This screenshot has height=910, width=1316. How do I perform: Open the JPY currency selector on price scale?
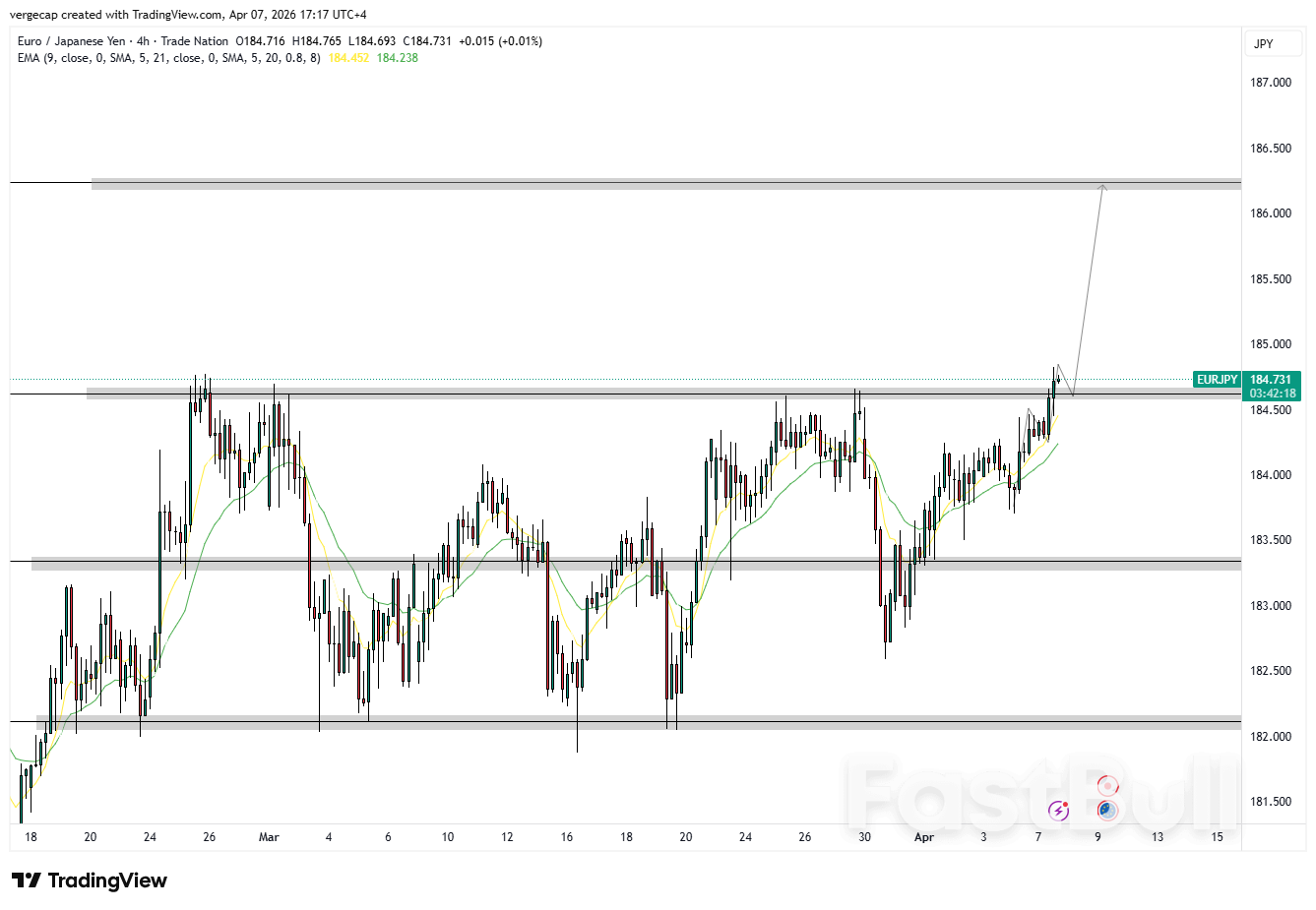[1273, 44]
